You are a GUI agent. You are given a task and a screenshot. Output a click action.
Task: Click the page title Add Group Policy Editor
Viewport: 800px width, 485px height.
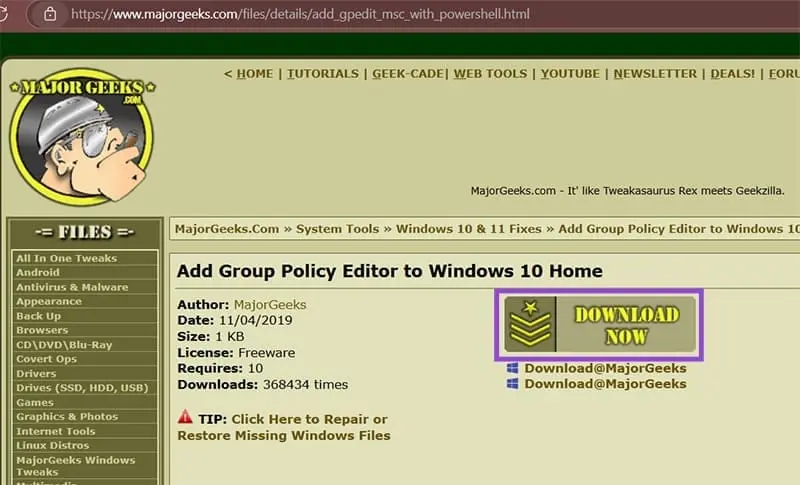(x=390, y=271)
